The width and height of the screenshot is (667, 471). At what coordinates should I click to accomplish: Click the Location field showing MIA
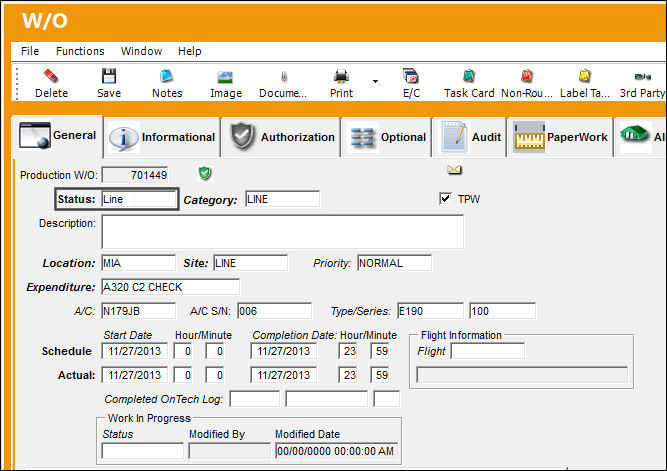pyautogui.click(x=138, y=263)
